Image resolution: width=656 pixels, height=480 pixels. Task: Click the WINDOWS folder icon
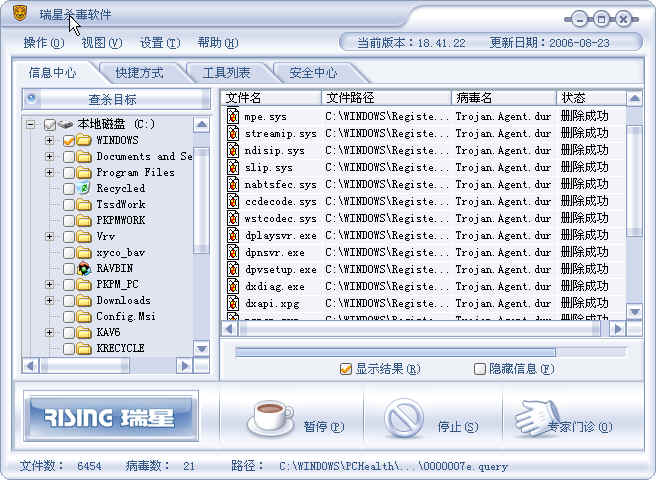84,140
